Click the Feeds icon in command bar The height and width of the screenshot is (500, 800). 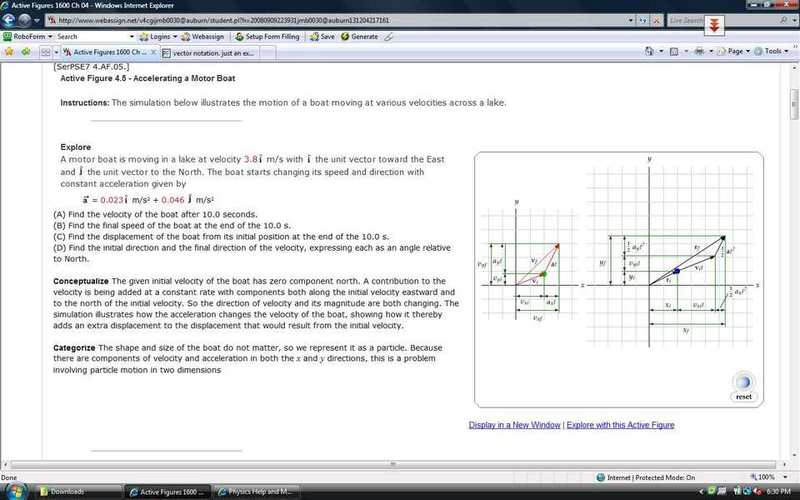click(x=674, y=52)
